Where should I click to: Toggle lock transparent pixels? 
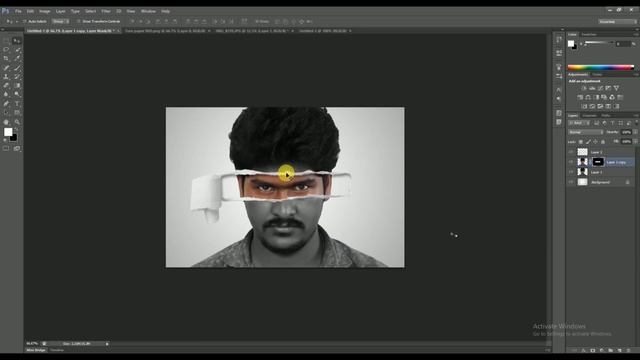tap(581, 142)
